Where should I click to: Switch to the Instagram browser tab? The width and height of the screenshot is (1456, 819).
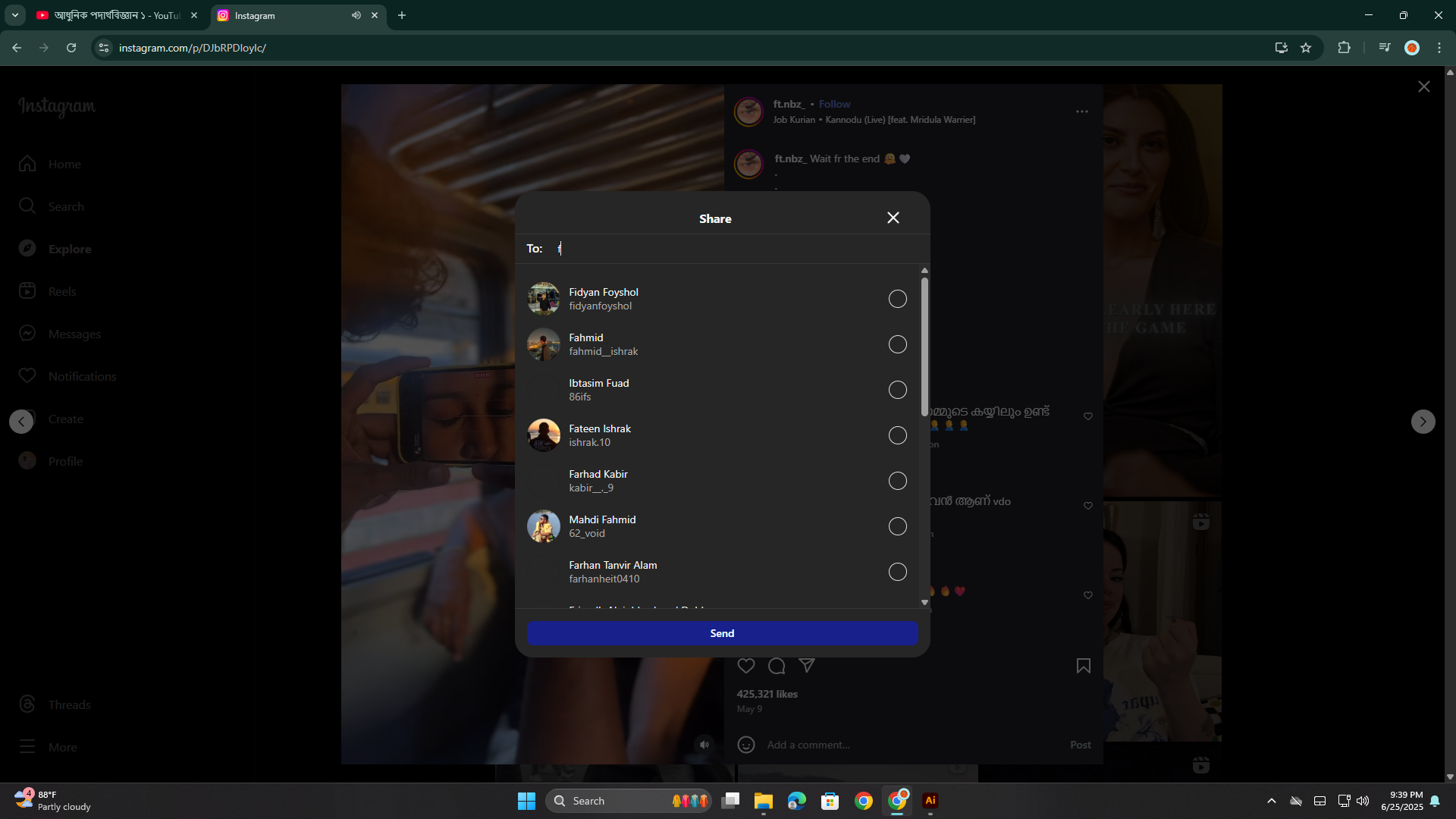coord(297,15)
